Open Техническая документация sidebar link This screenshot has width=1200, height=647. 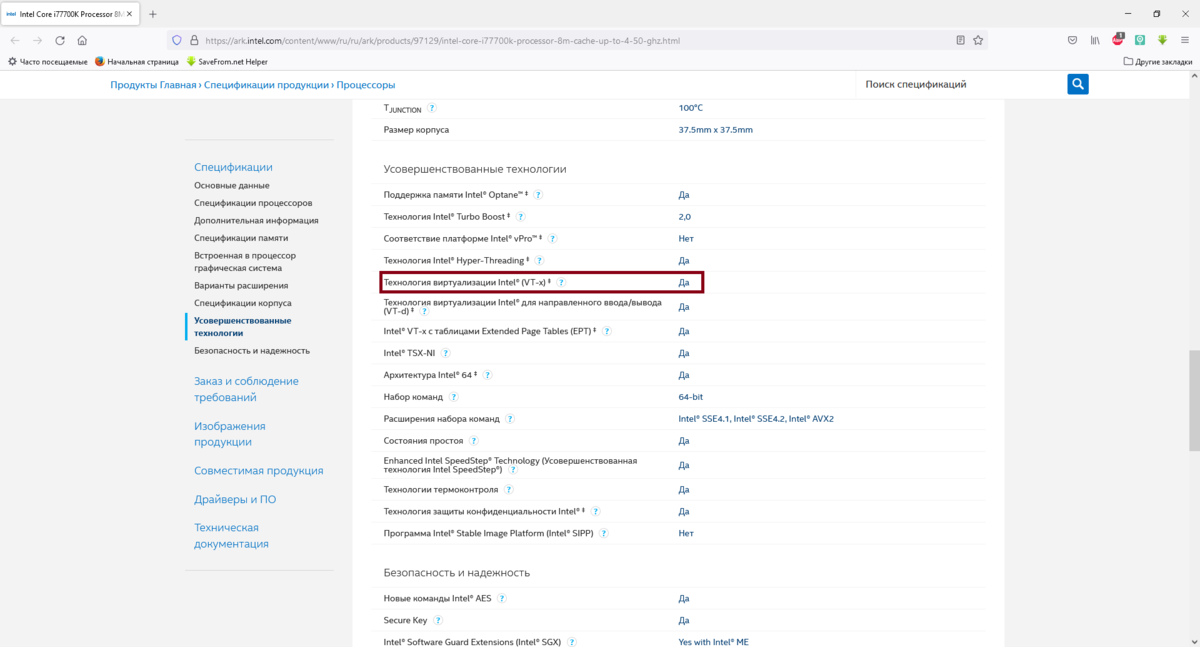[231, 536]
